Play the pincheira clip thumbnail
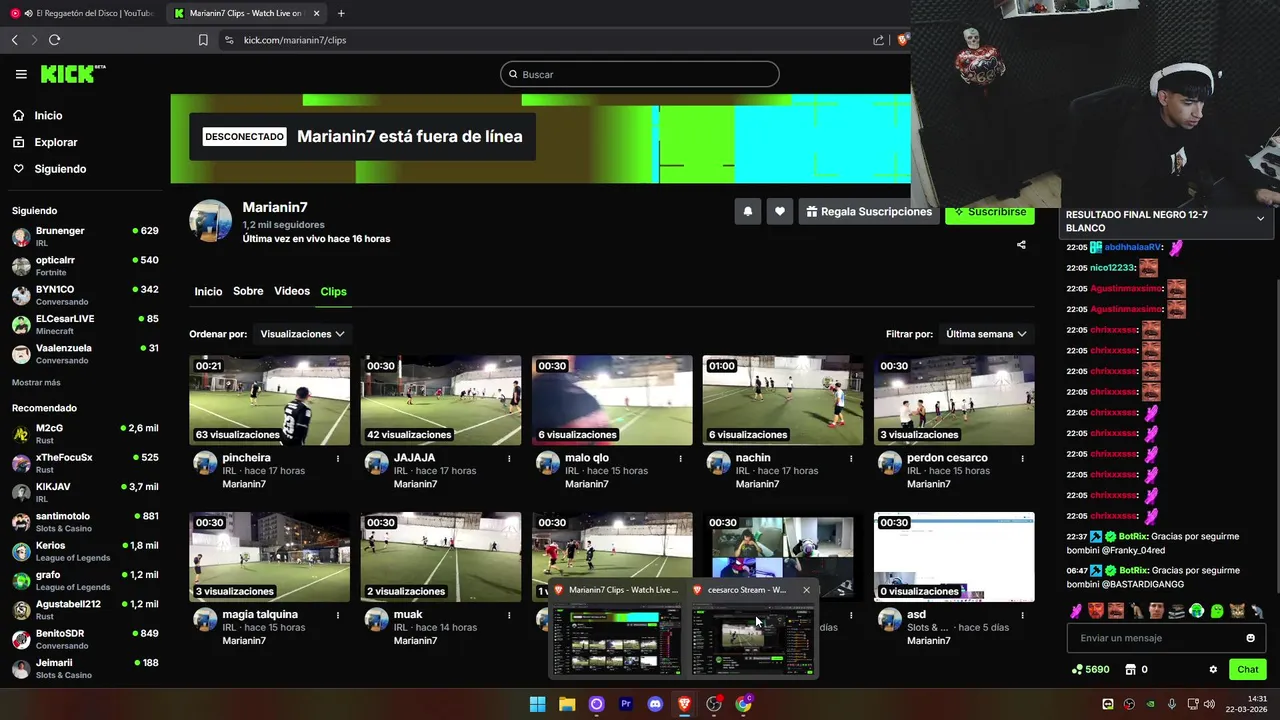Screen dimensions: 1280x720 point(270,400)
